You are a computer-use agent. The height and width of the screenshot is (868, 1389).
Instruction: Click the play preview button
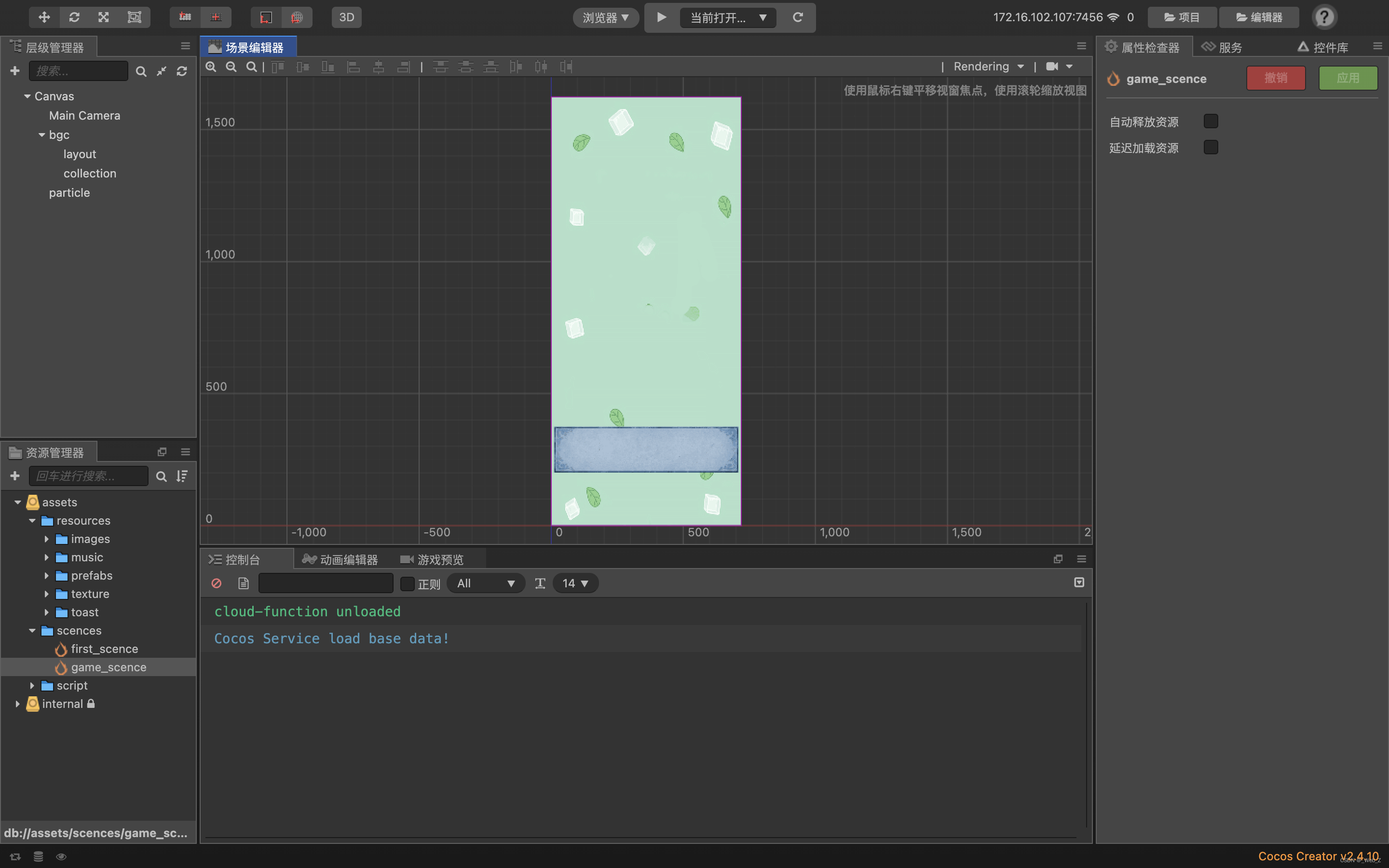click(x=661, y=17)
